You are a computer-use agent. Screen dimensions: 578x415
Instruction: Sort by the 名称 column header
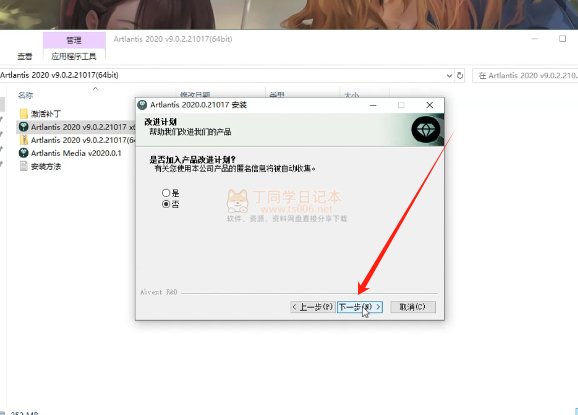[x=25, y=95]
